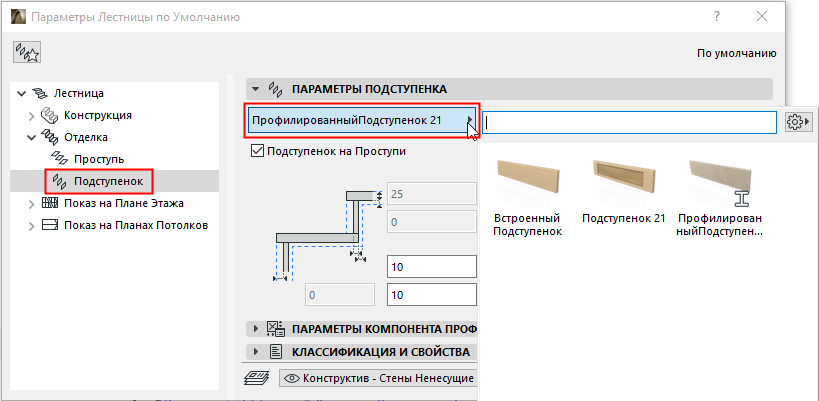Choose Встроенный Подступенок thumbnail
Screen dimensions: 819x401
(528, 198)
